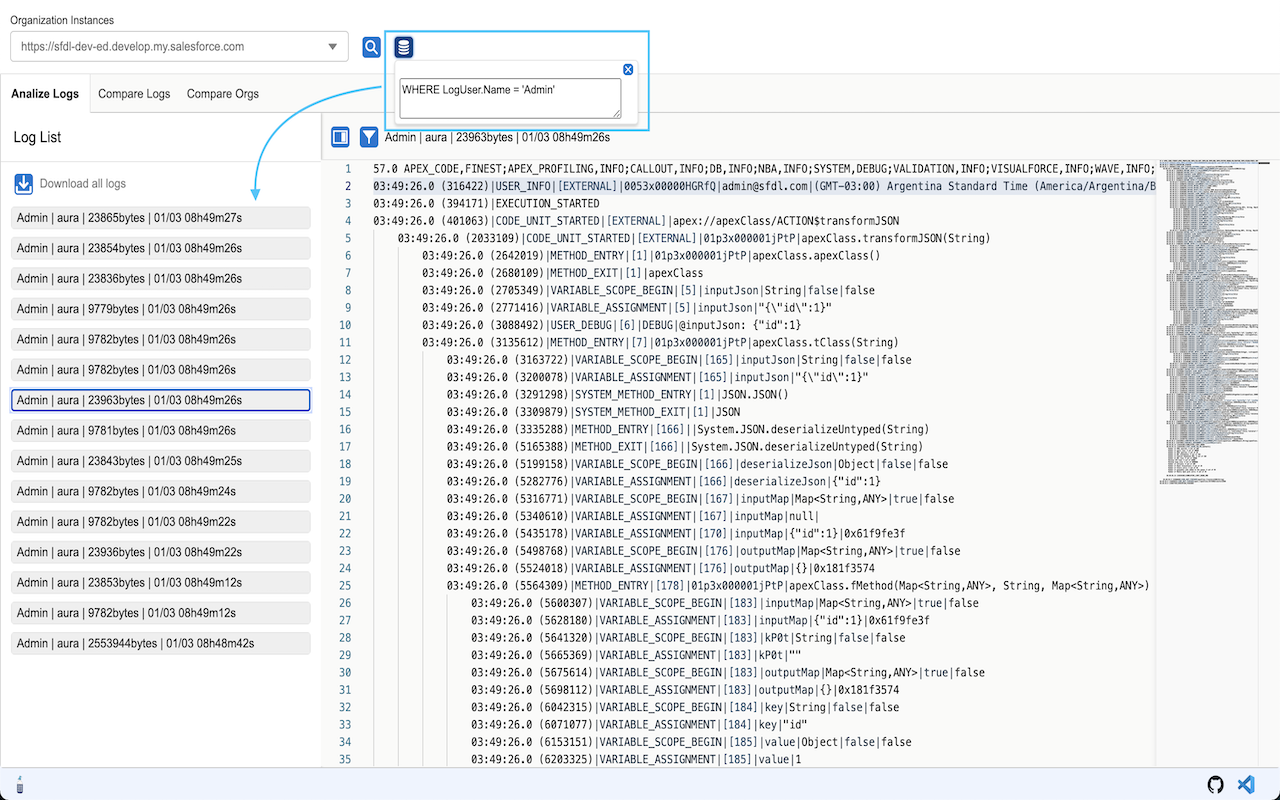Select the 9782bytes log from 08h49m12s

pyautogui.click(x=161, y=613)
